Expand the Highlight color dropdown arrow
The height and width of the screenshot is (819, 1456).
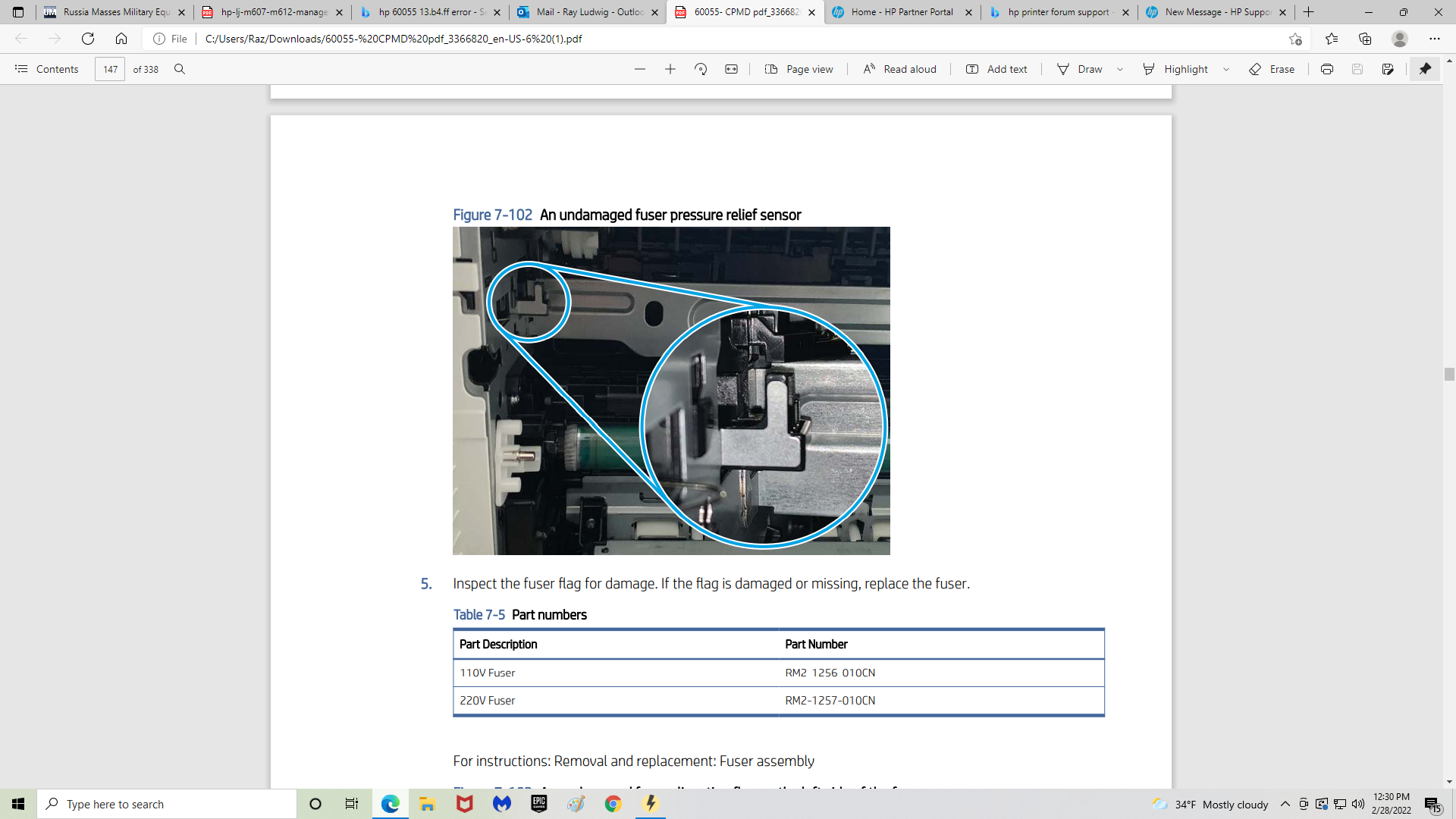point(1226,69)
